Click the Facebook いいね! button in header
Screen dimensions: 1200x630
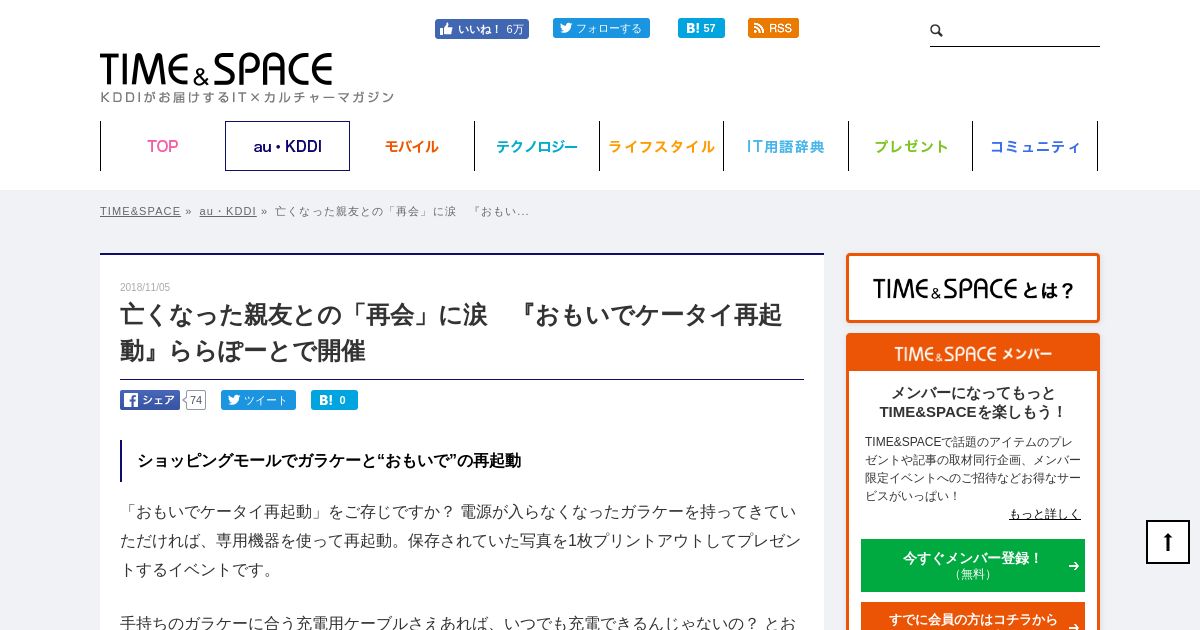pyautogui.click(x=481, y=29)
